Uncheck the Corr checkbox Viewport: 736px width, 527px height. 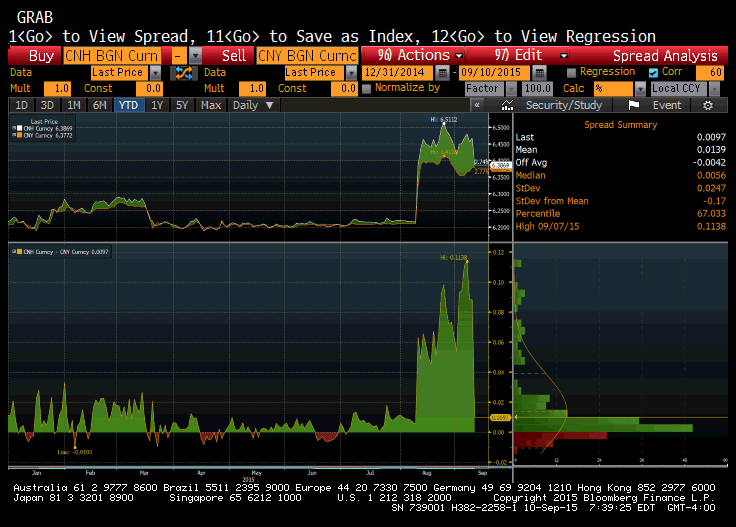coord(653,73)
